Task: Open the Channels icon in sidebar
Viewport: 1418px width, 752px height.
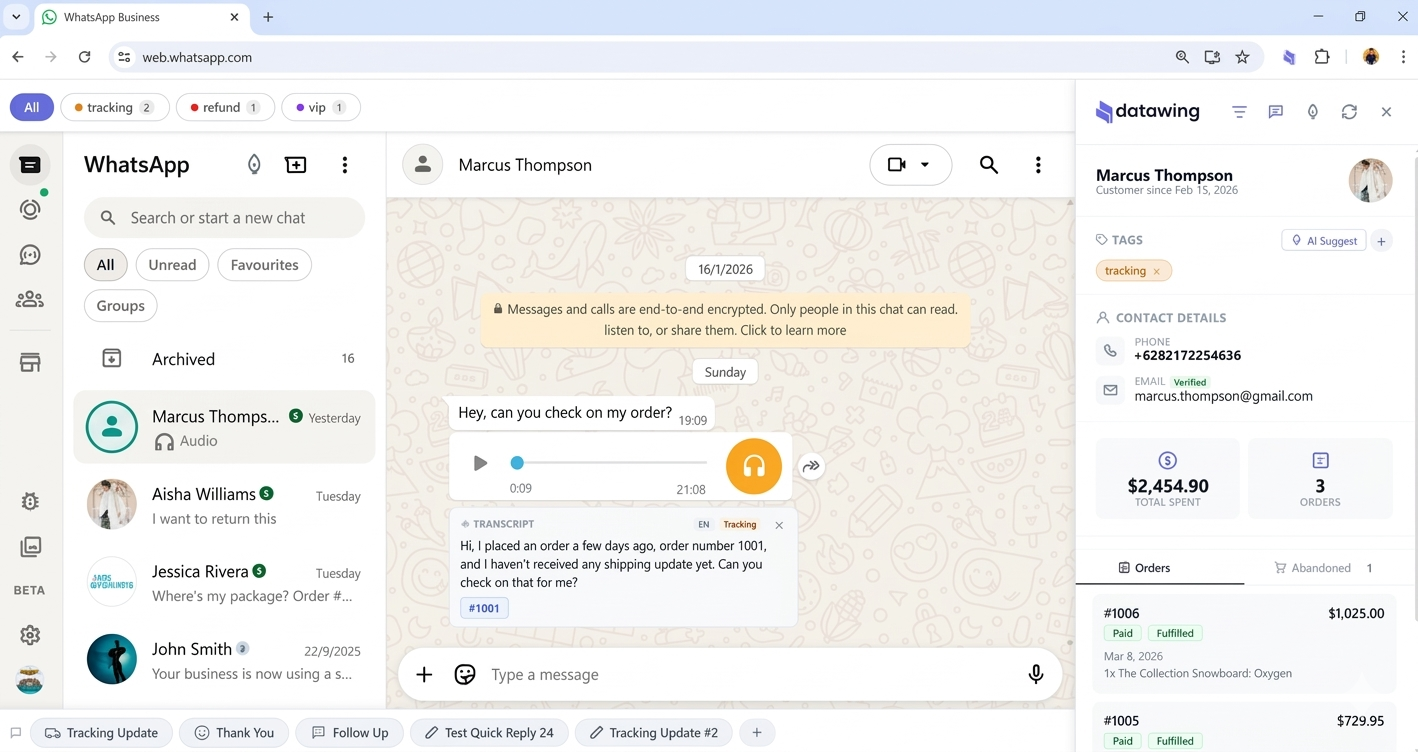Action: coord(30,255)
